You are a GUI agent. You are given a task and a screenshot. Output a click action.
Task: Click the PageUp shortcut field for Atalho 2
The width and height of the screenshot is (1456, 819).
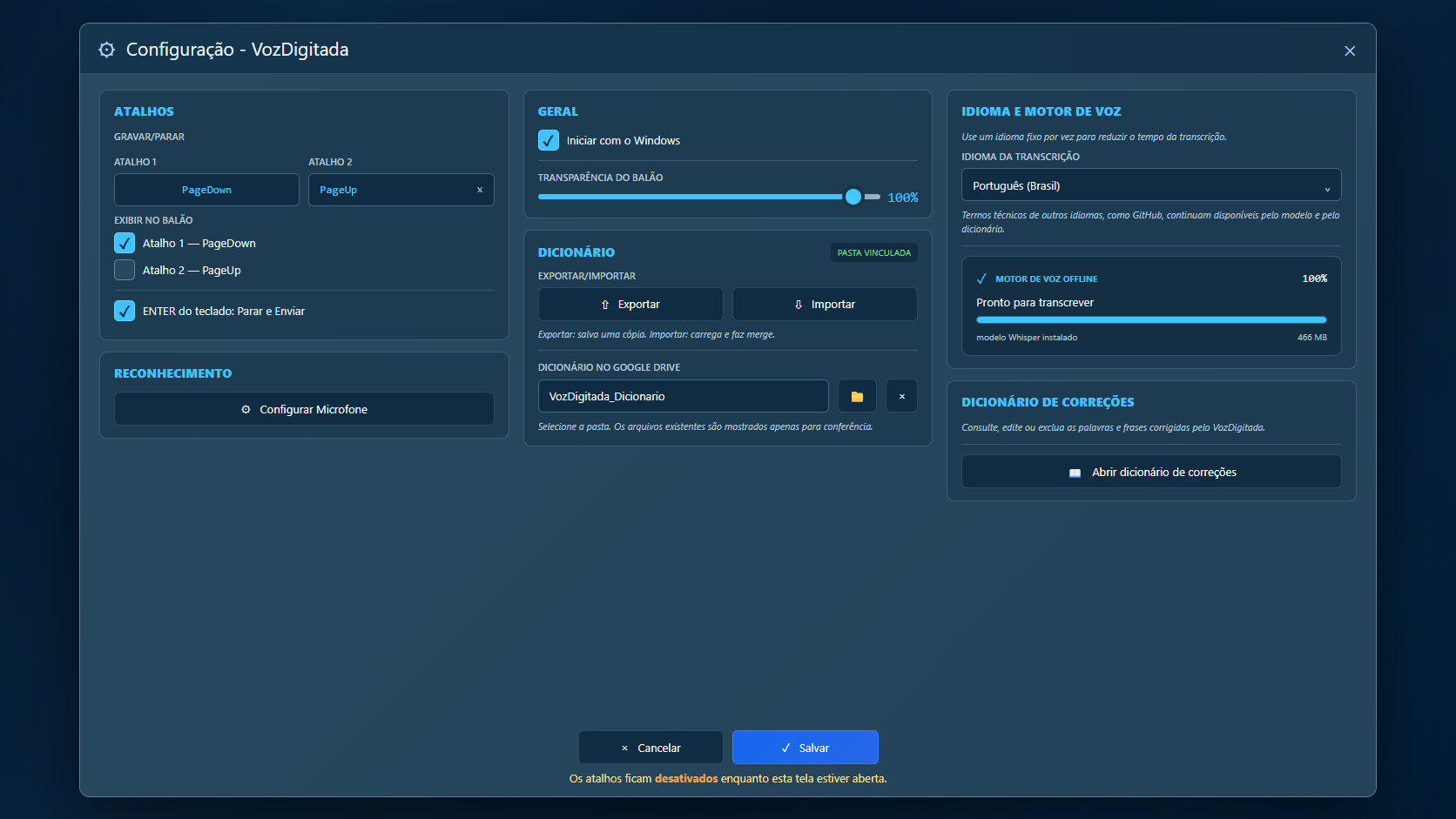[x=401, y=190]
